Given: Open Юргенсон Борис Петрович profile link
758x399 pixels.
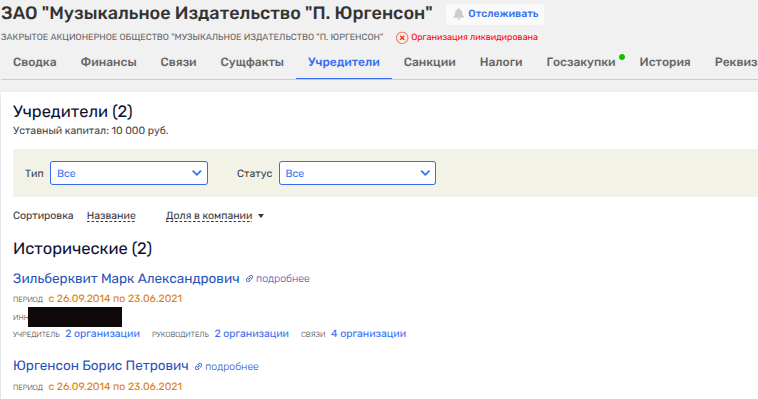Looking at the screenshot, I should tap(101, 366).
